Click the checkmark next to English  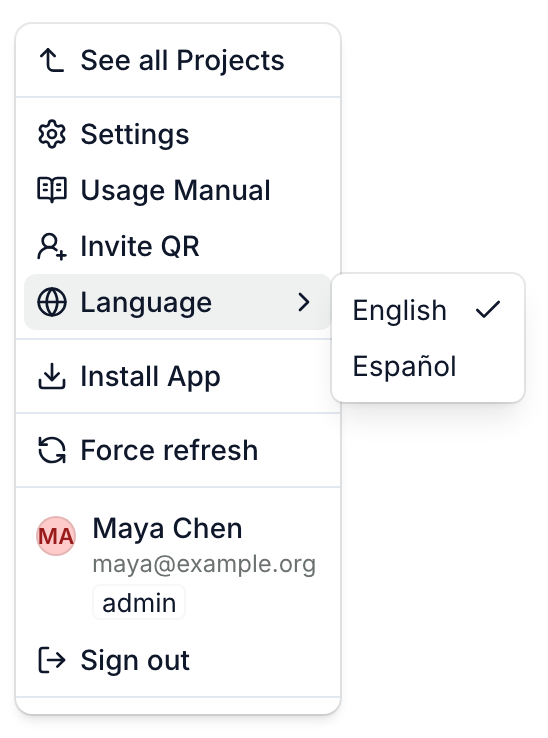488,310
